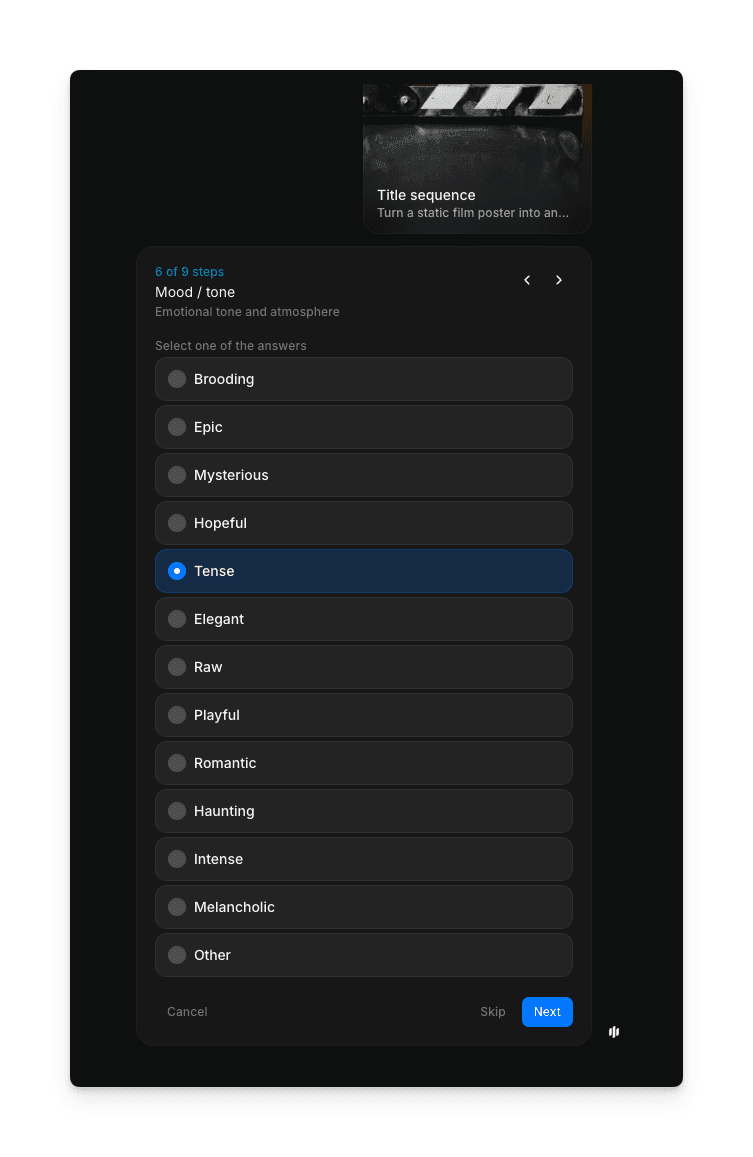Image resolution: width=753 pixels, height=1157 pixels.
Task: Choose the Elegant mood option
Action: [x=364, y=619]
